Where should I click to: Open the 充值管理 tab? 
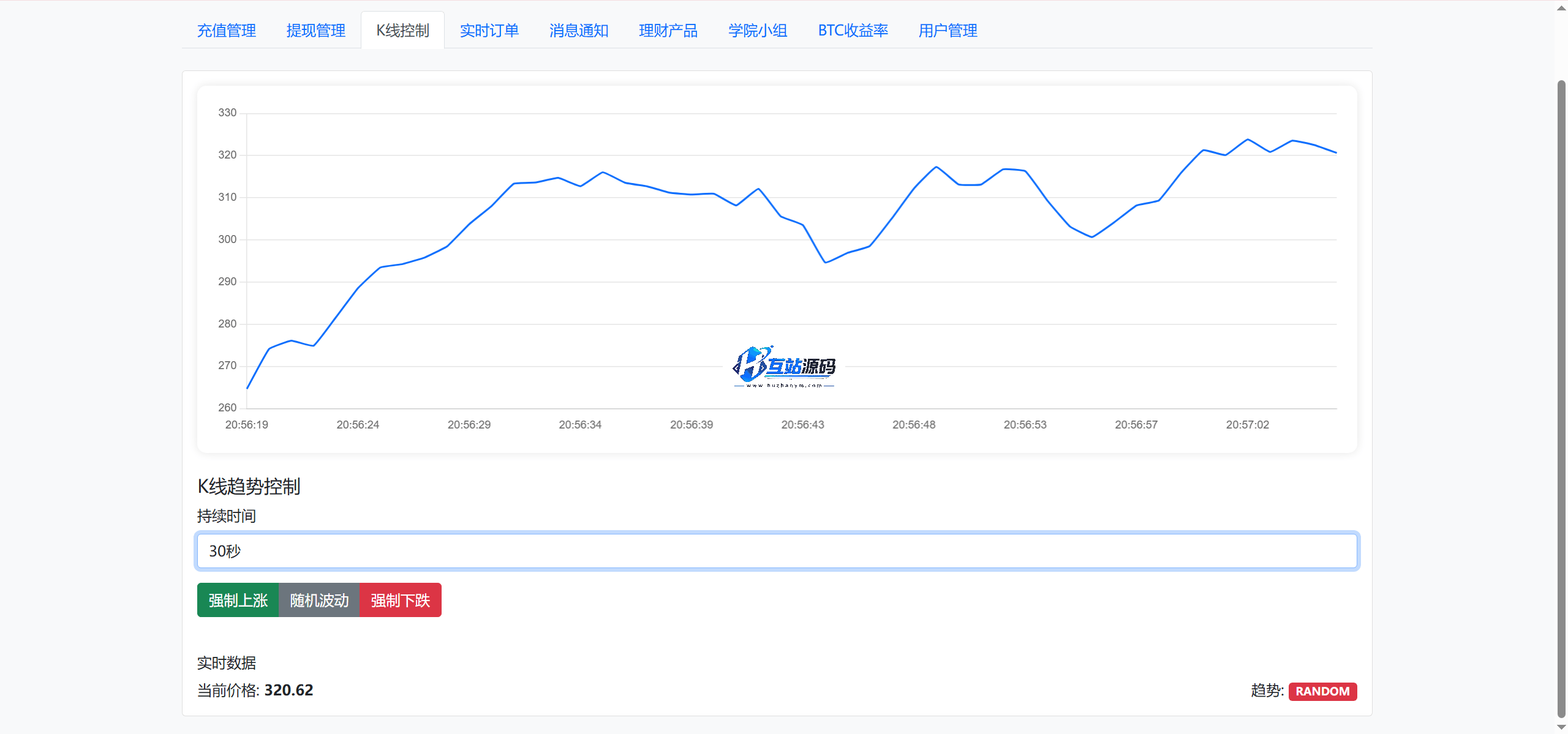226,31
